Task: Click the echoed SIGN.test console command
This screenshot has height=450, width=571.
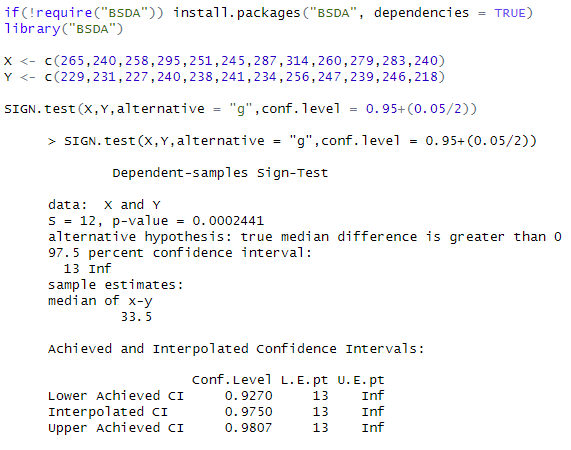Action: click(x=292, y=141)
